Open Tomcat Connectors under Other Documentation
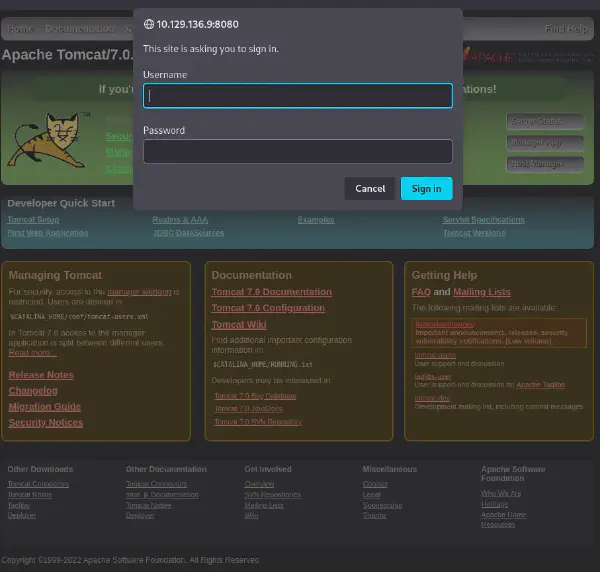 (x=157, y=484)
